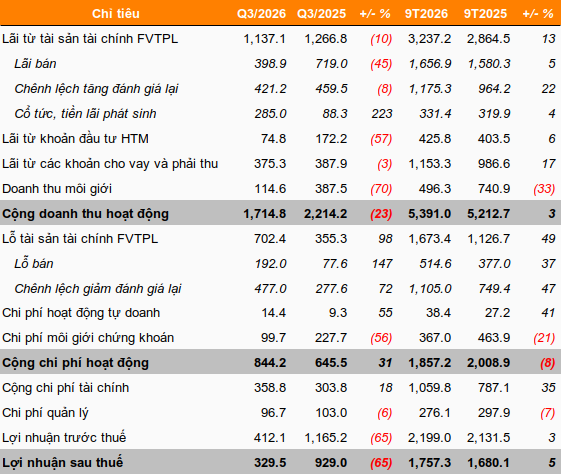Select the 9T2026 value 3,237.2
The width and height of the screenshot is (561, 474).
pyautogui.click(x=429, y=39)
